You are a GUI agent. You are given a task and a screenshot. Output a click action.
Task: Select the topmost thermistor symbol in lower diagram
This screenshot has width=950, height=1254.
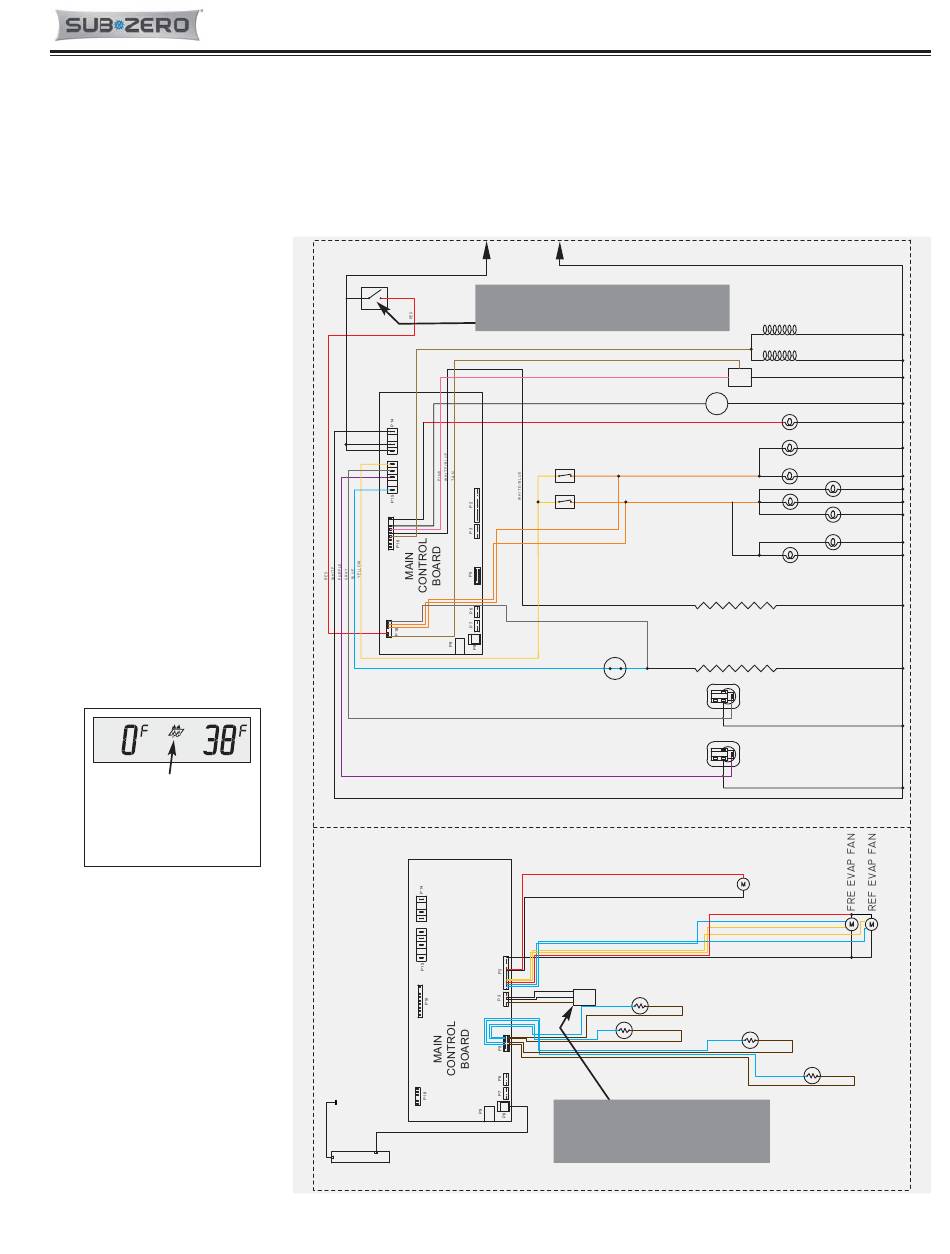click(639, 1004)
